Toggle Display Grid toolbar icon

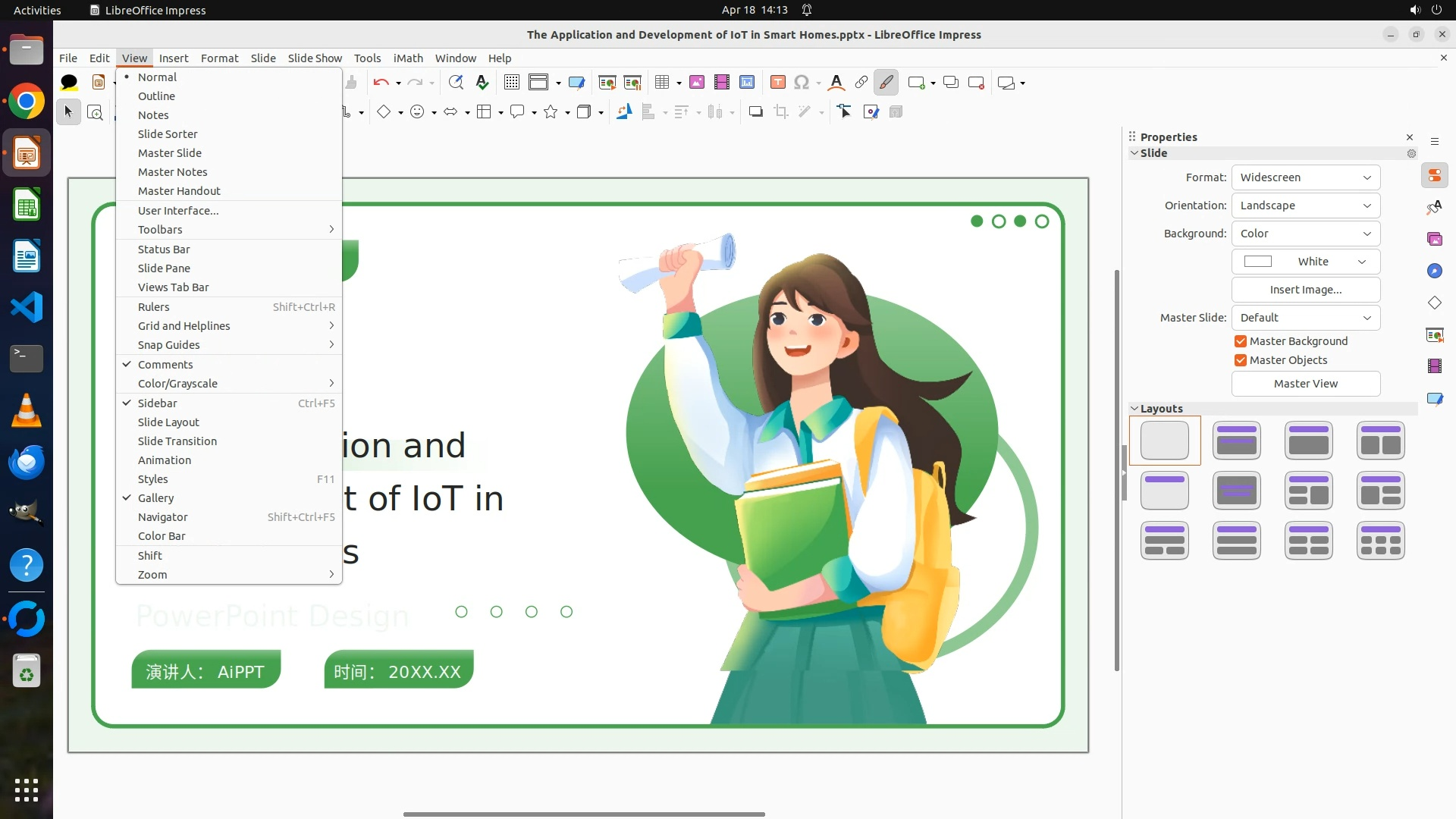(x=512, y=83)
